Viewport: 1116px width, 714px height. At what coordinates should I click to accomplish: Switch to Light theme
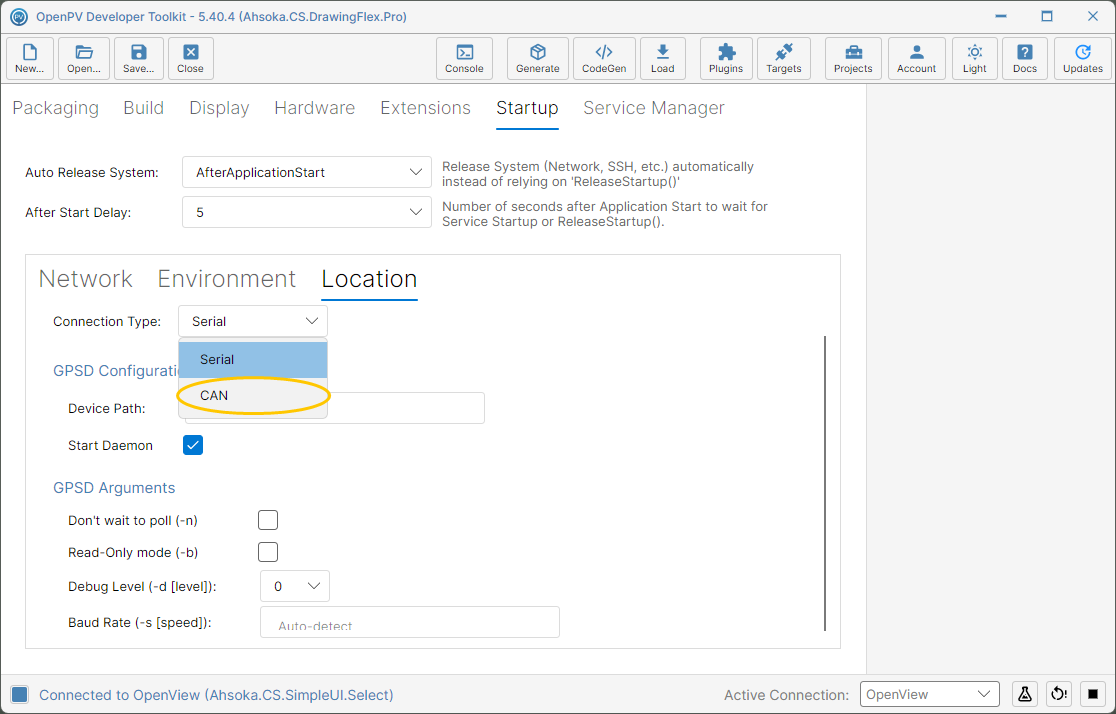pyautogui.click(x=974, y=58)
